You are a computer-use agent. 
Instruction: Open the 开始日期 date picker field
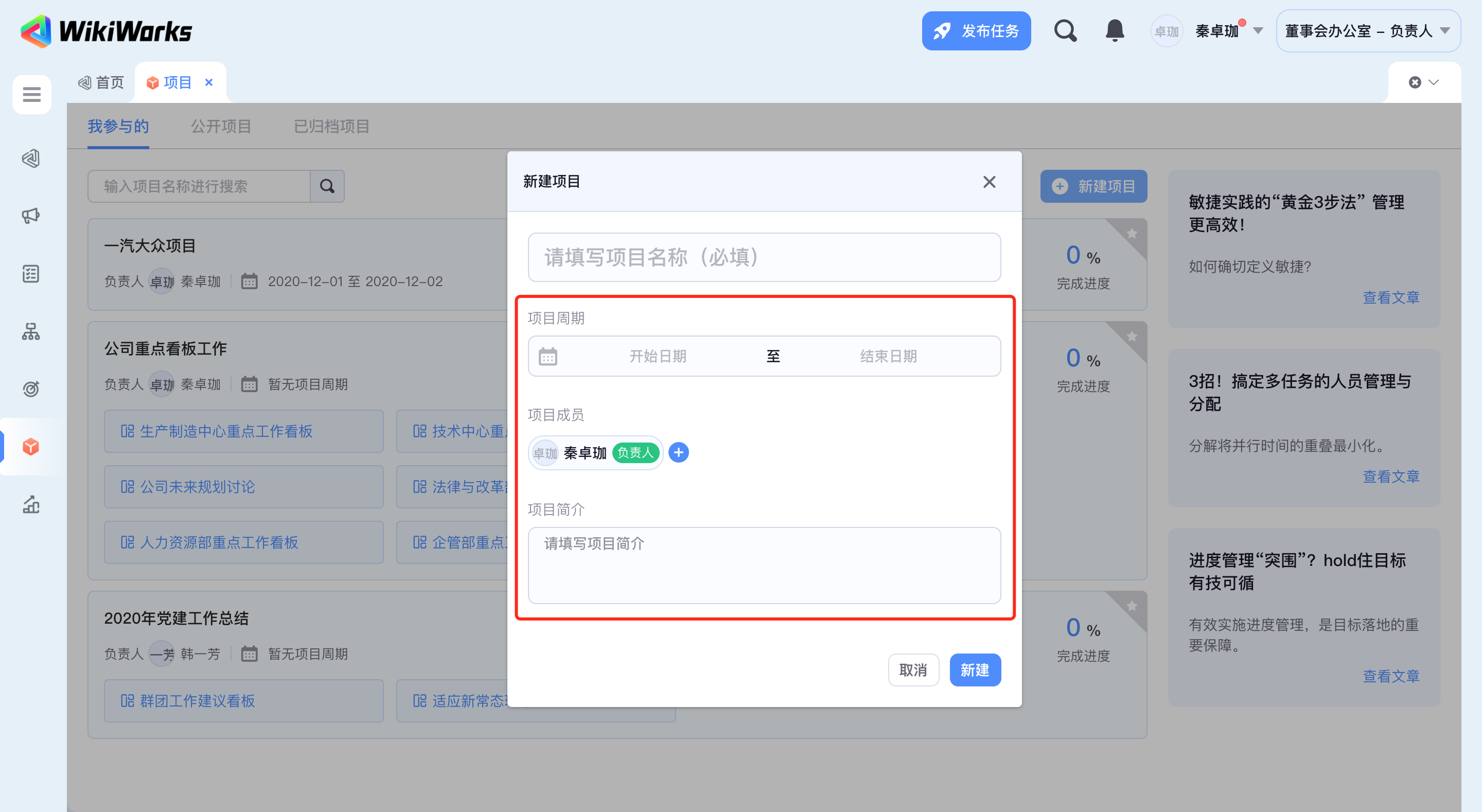658,356
